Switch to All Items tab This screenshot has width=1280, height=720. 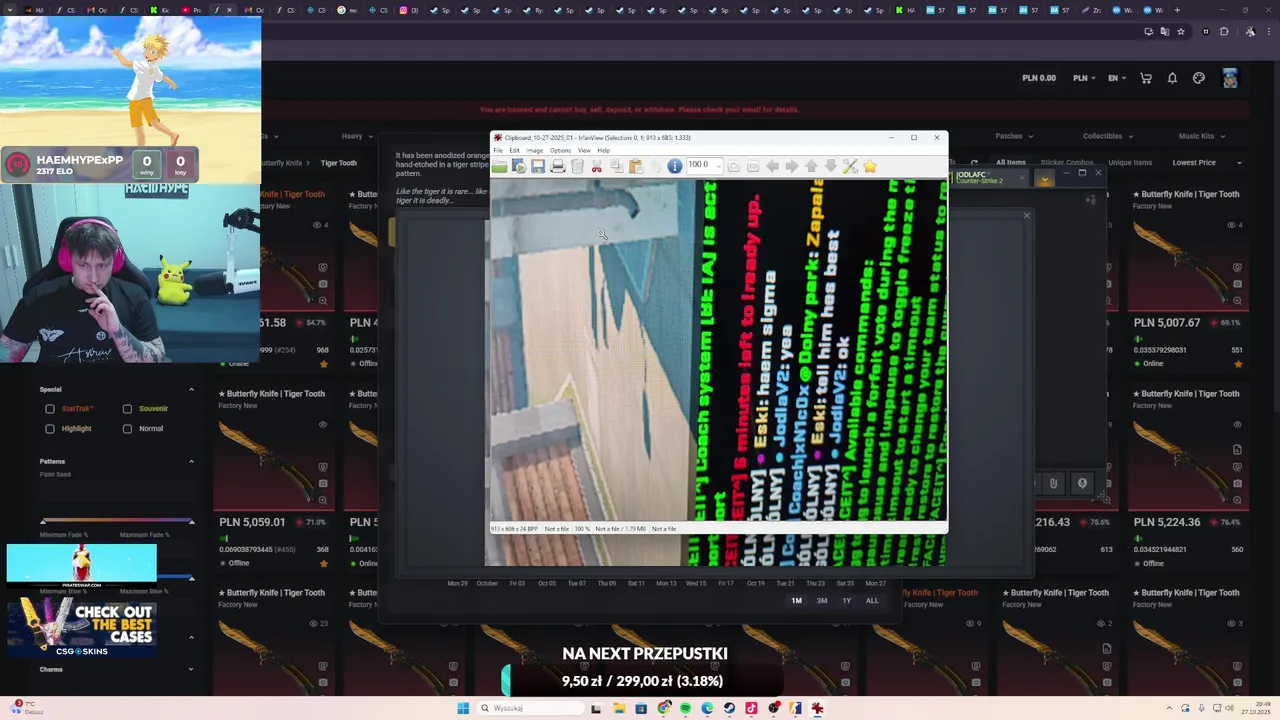click(x=1010, y=162)
